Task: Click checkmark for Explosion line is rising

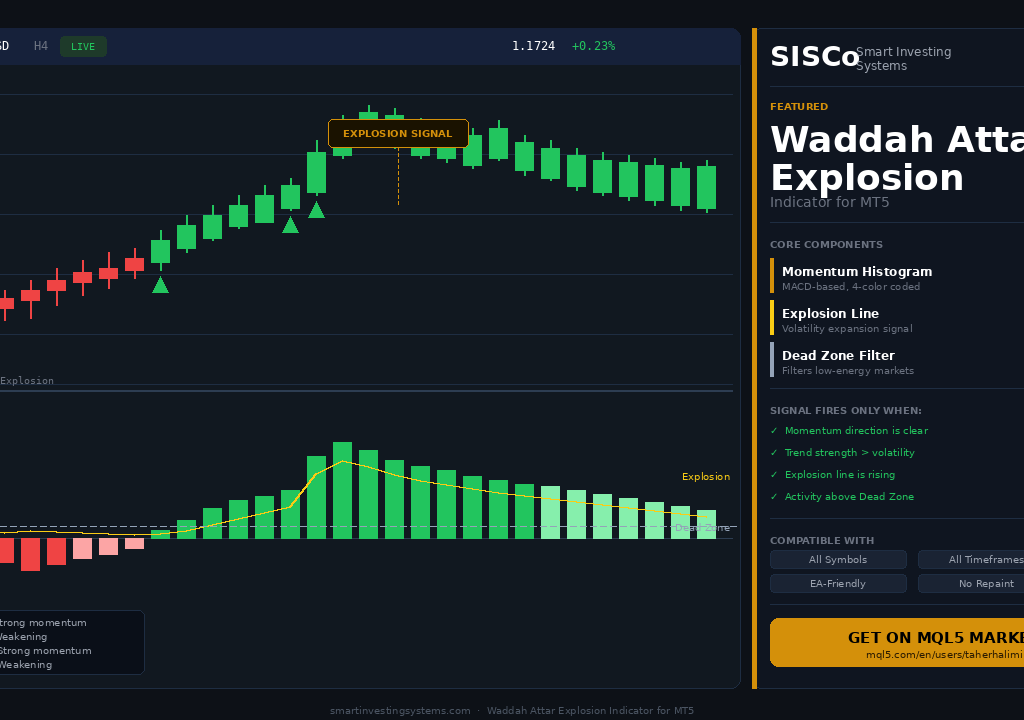Action: point(774,475)
